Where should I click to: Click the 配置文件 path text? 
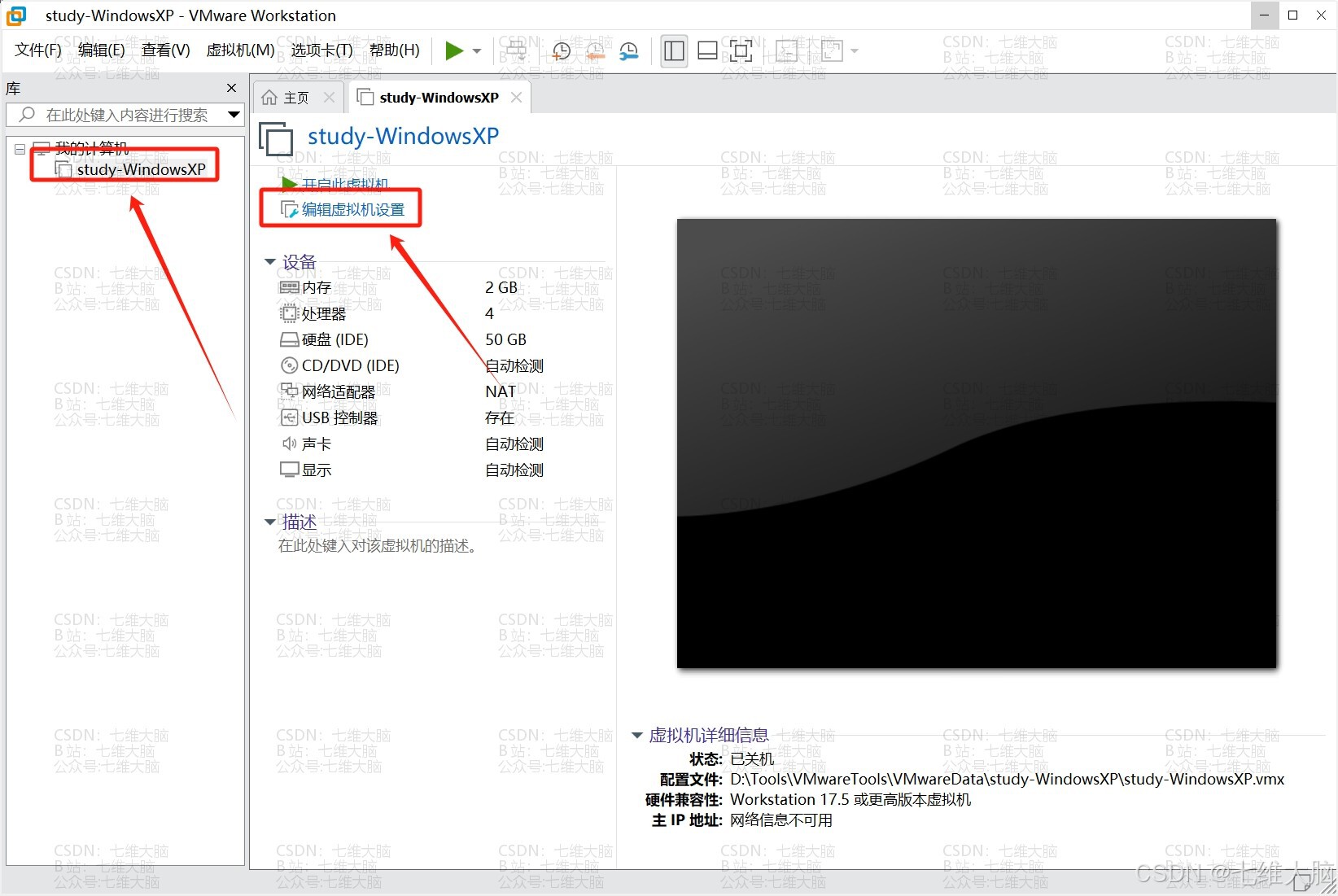[x=1008, y=779]
